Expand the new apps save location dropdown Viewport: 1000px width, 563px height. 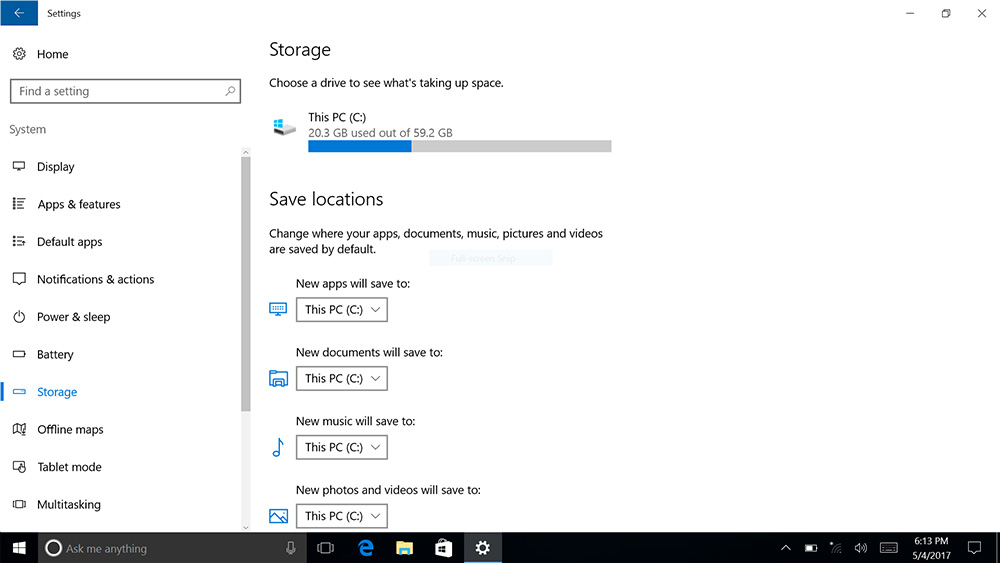click(x=342, y=310)
